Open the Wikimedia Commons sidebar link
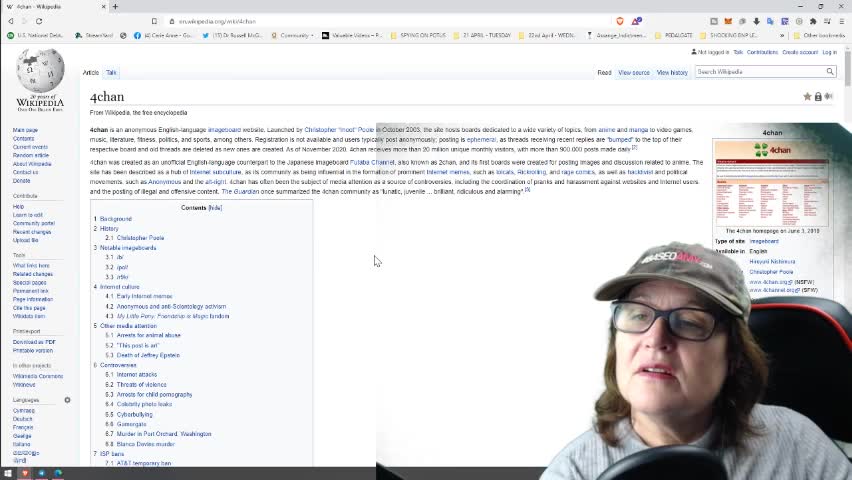Screen dimensions: 852x480 pyautogui.click(x=38, y=376)
